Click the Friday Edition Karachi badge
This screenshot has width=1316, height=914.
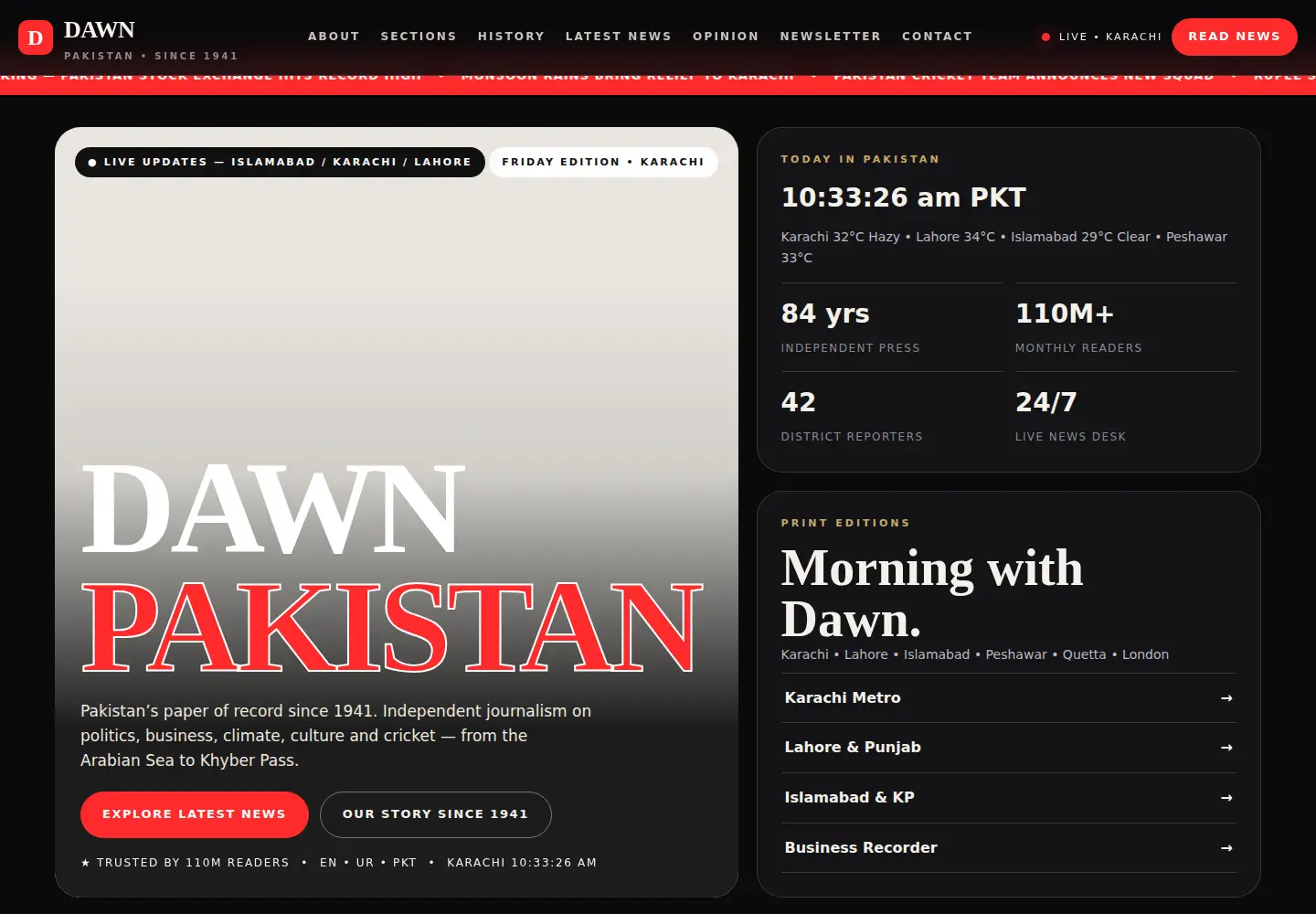[603, 162]
